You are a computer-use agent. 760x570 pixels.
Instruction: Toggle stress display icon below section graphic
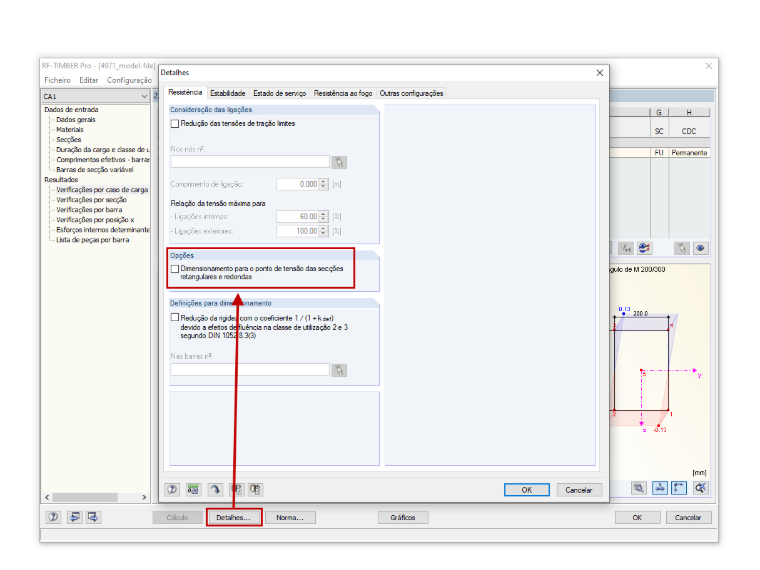pos(659,488)
